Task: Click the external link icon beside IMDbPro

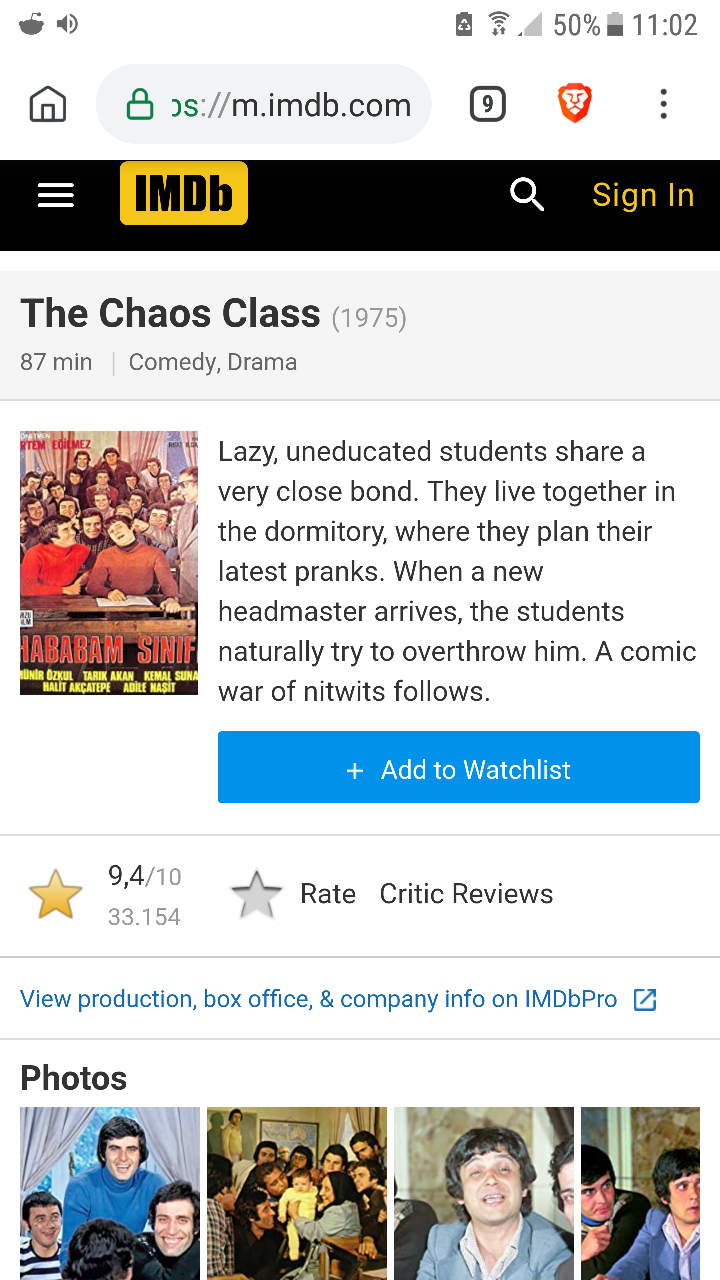Action: click(x=645, y=999)
